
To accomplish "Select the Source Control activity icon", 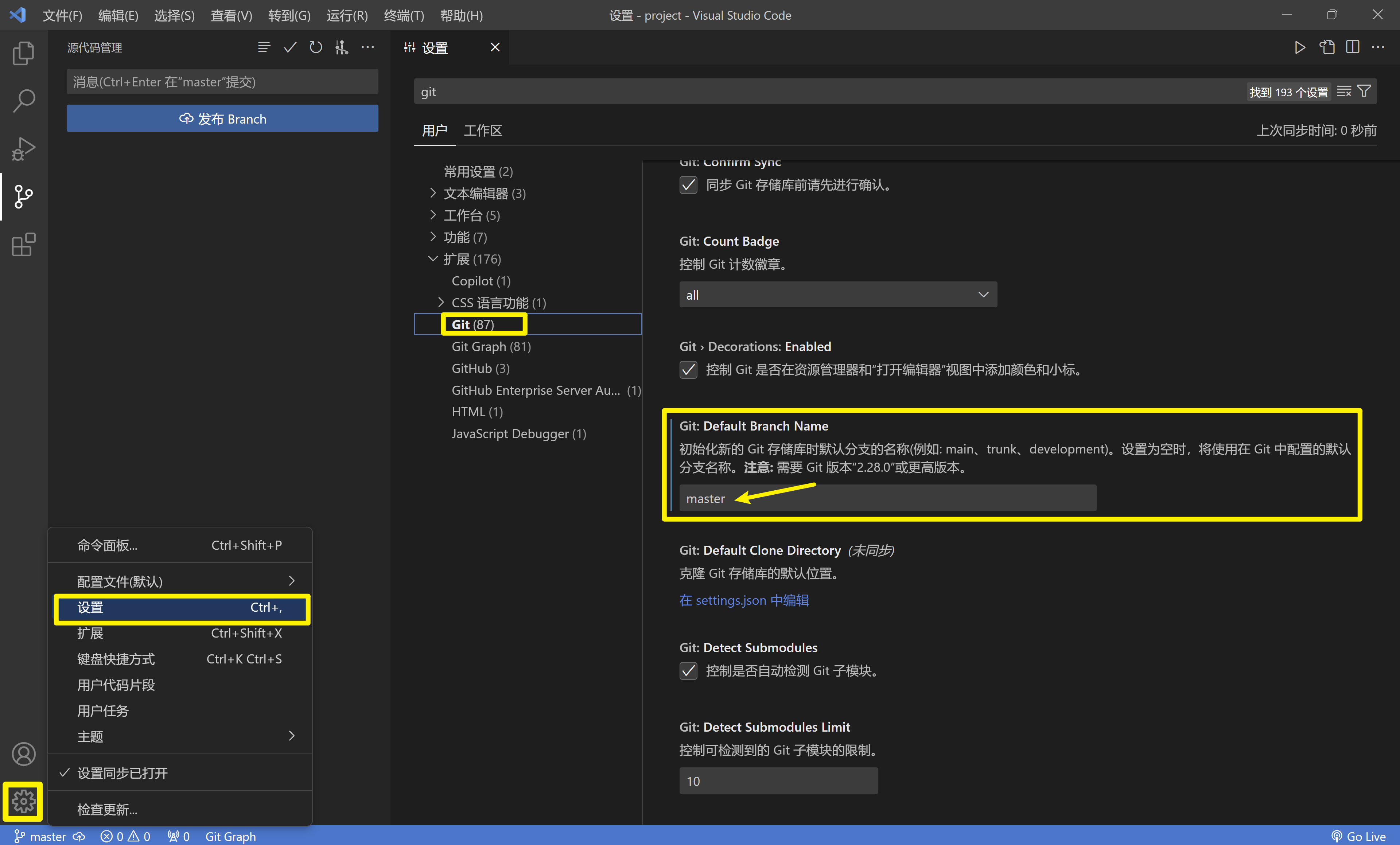I will coord(23,196).
